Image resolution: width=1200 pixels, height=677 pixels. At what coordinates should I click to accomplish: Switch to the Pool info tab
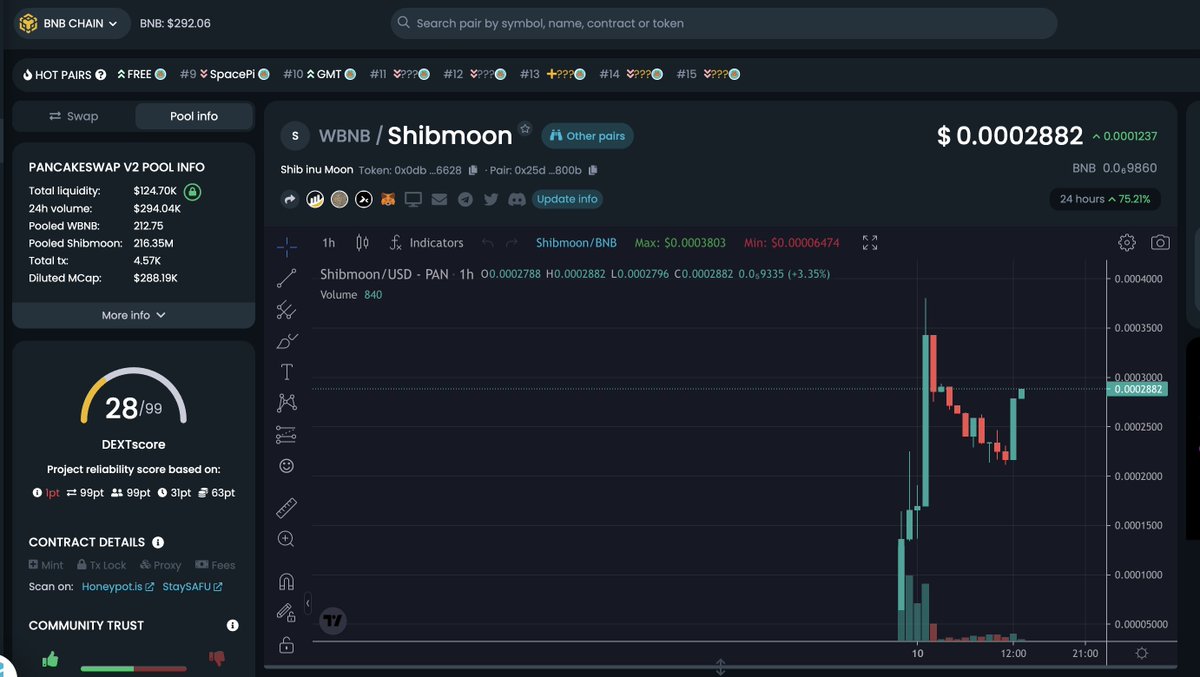click(193, 116)
